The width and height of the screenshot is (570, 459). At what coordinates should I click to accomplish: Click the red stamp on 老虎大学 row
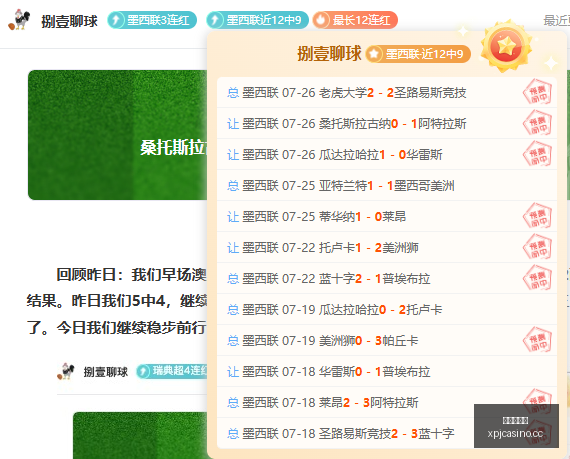[x=537, y=92]
